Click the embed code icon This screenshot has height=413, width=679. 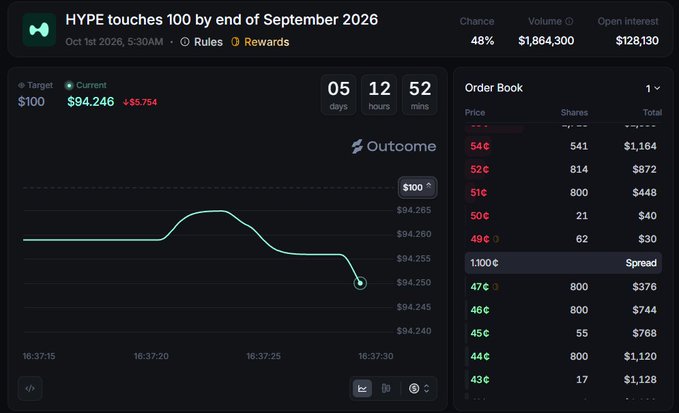[30, 388]
